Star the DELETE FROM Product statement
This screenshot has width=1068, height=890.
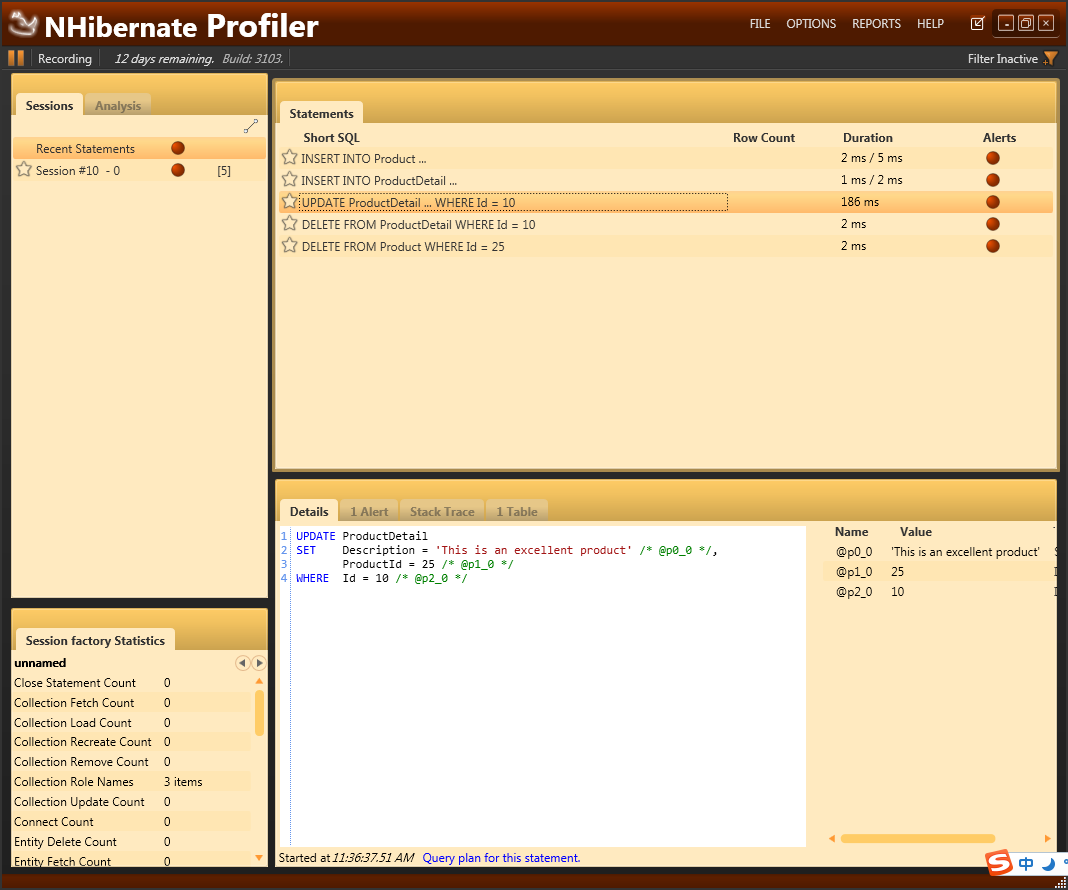coord(289,246)
